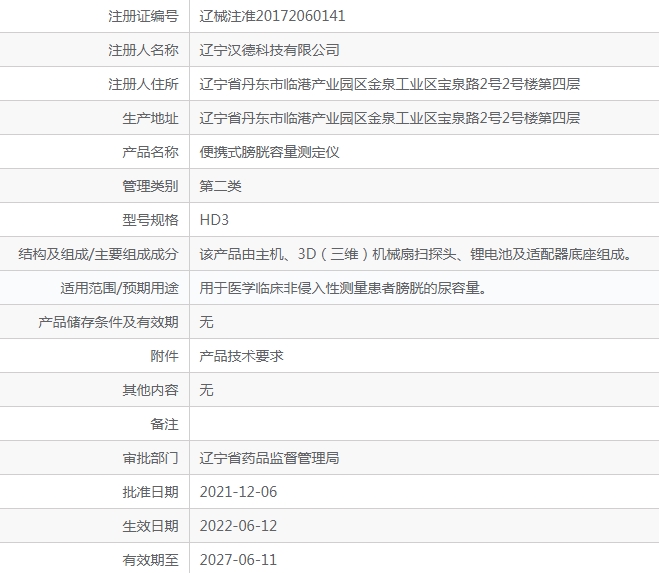Click the 产品储存条件及有效期 label
This screenshot has width=659, height=573.
(x=108, y=322)
